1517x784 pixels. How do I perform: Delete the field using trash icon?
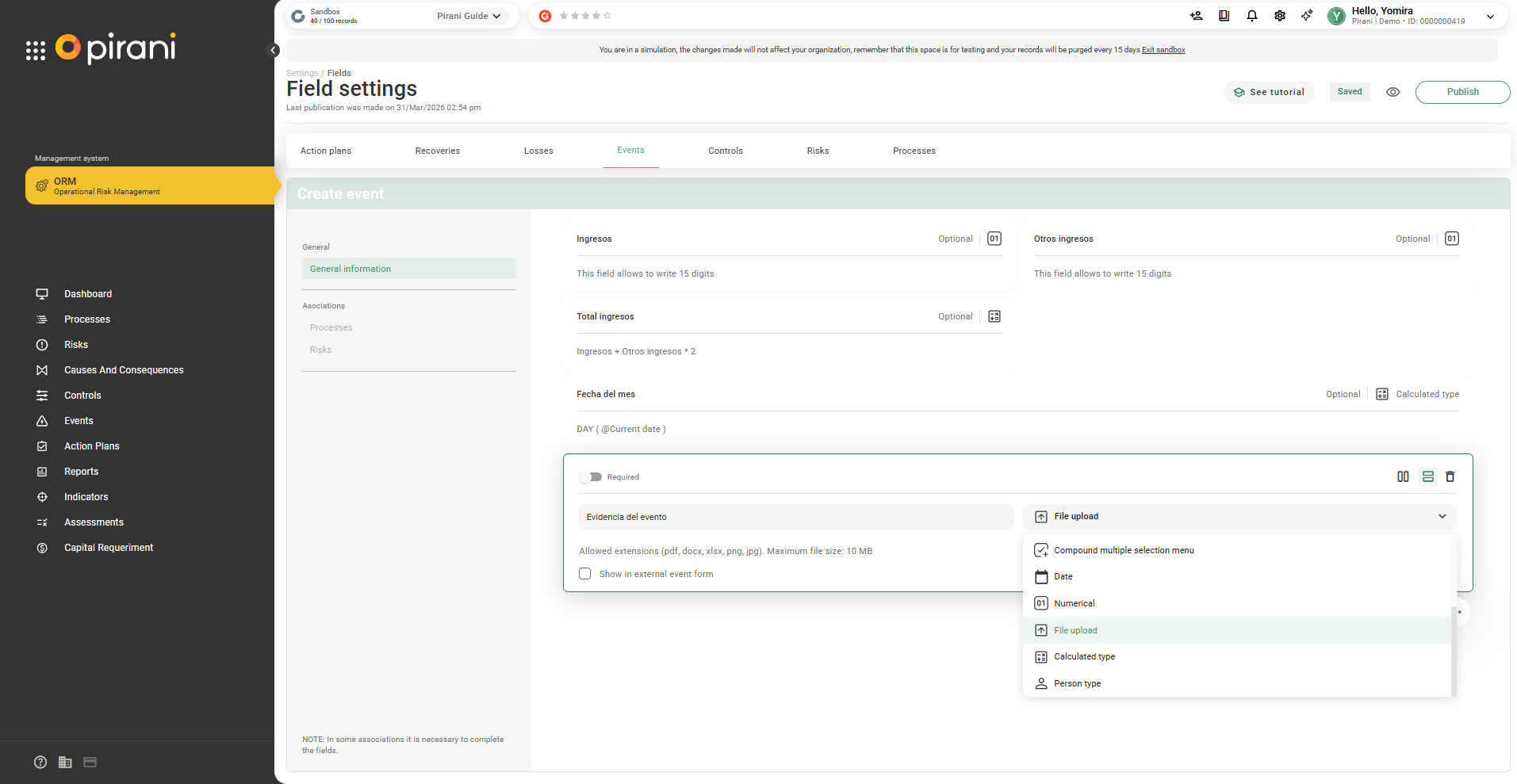[1450, 476]
